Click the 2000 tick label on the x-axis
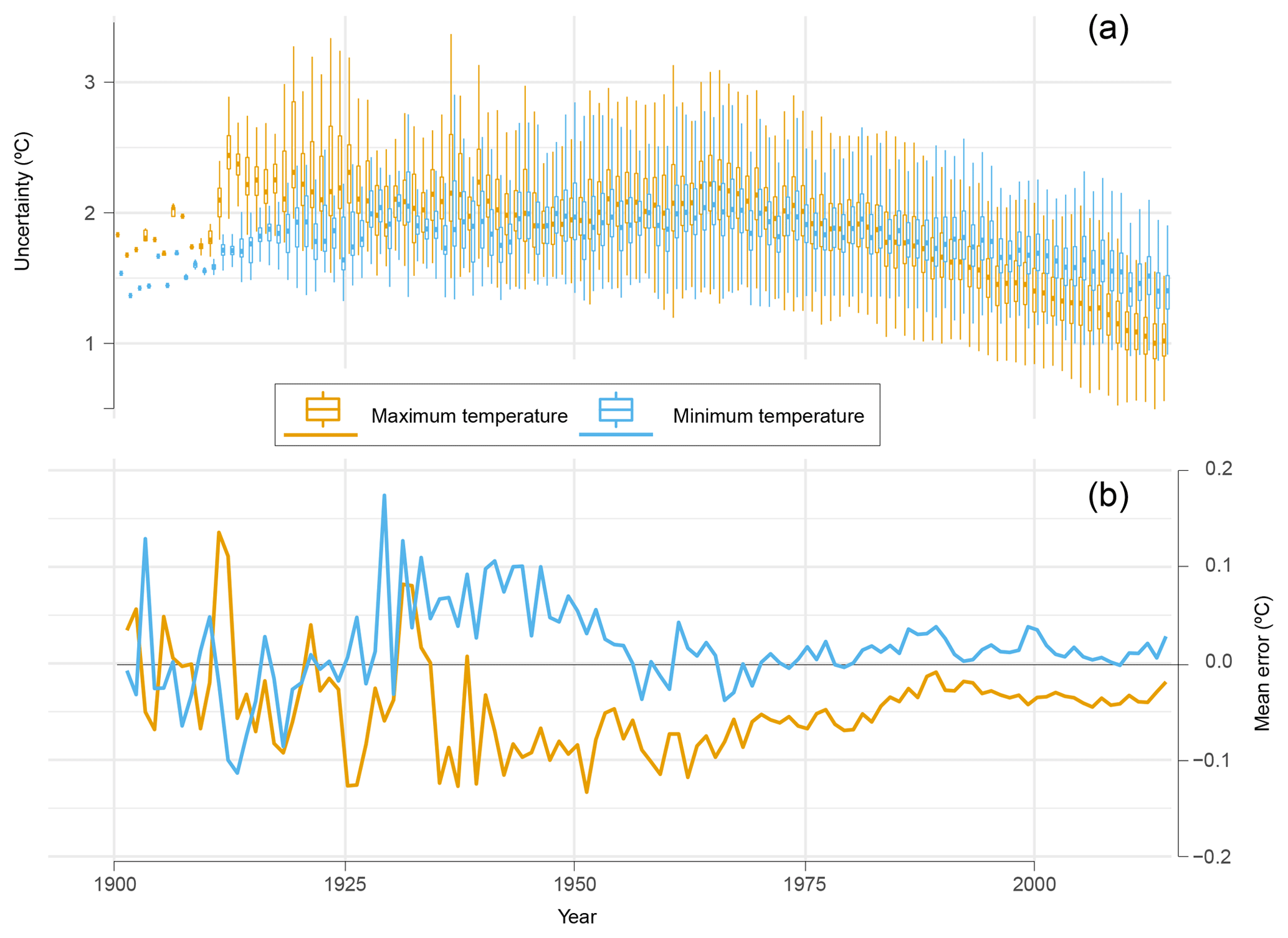1288x938 pixels. click(1034, 884)
